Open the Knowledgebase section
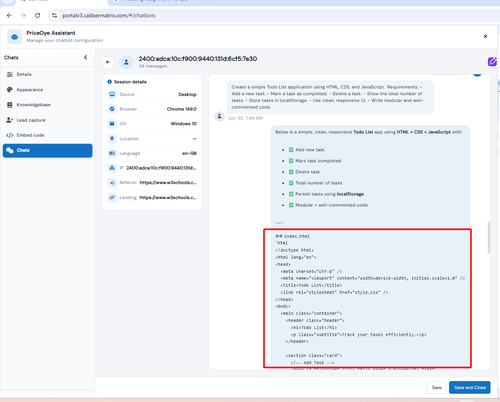 (47, 105)
